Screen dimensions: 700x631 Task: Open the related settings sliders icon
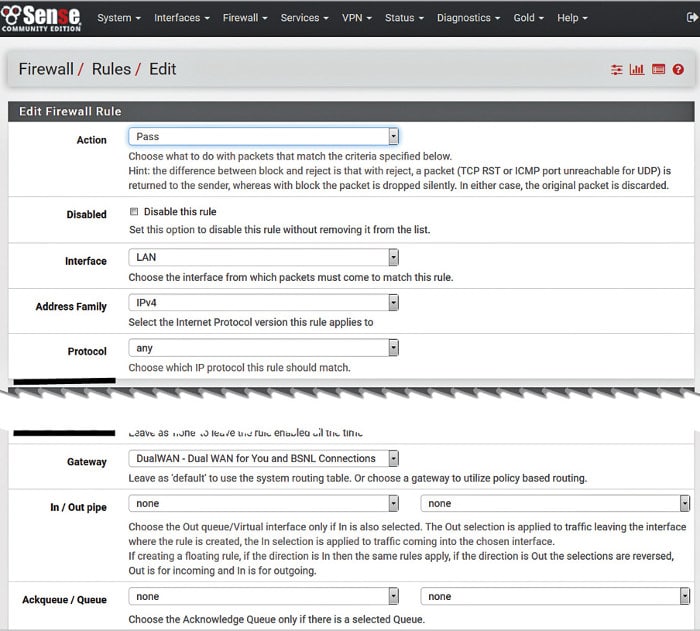(x=616, y=70)
